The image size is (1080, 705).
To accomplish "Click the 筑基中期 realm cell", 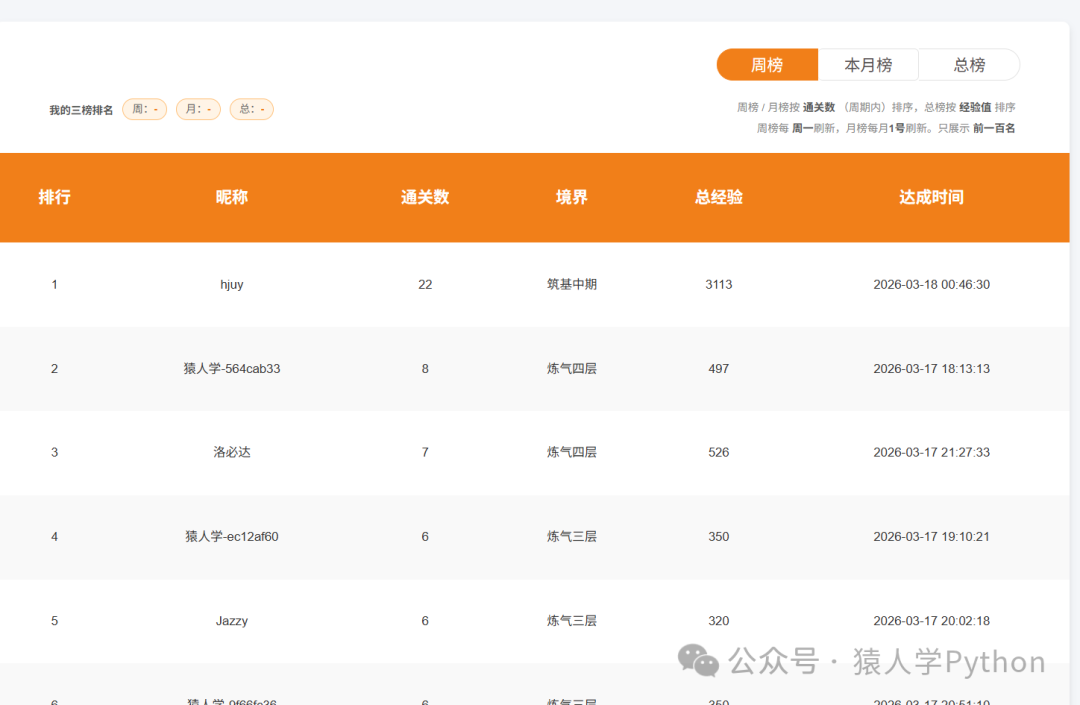I will [x=572, y=284].
